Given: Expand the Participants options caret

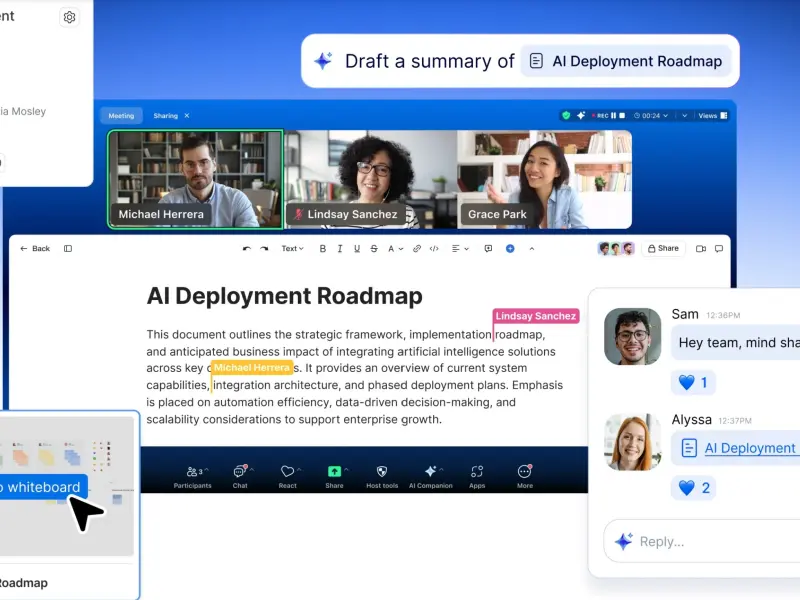Looking at the screenshot, I should pos(207,470).
